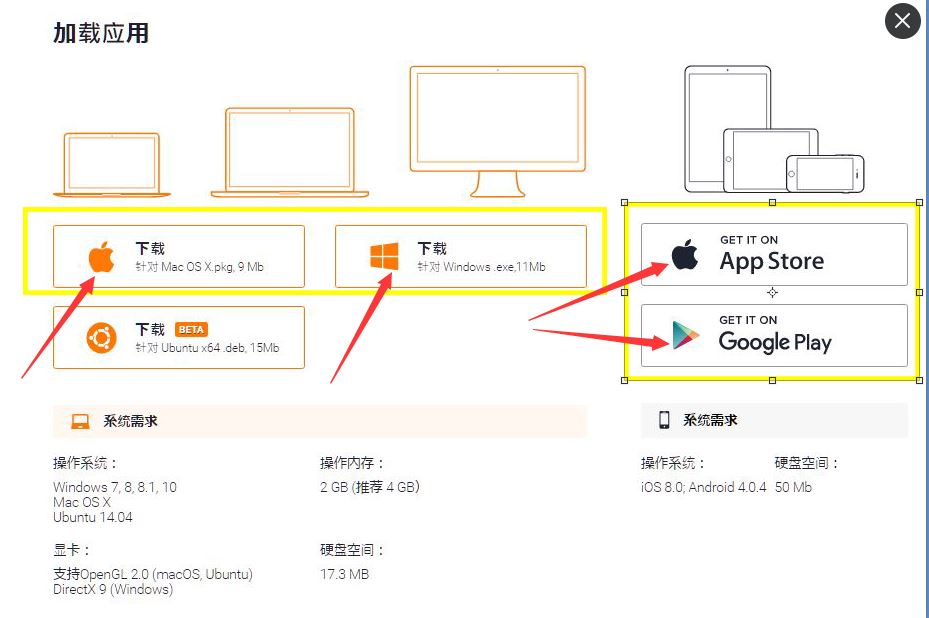Click the text '支持OpenGL 2.0 (macOS, Ubuntu)'

click(153, 574)
